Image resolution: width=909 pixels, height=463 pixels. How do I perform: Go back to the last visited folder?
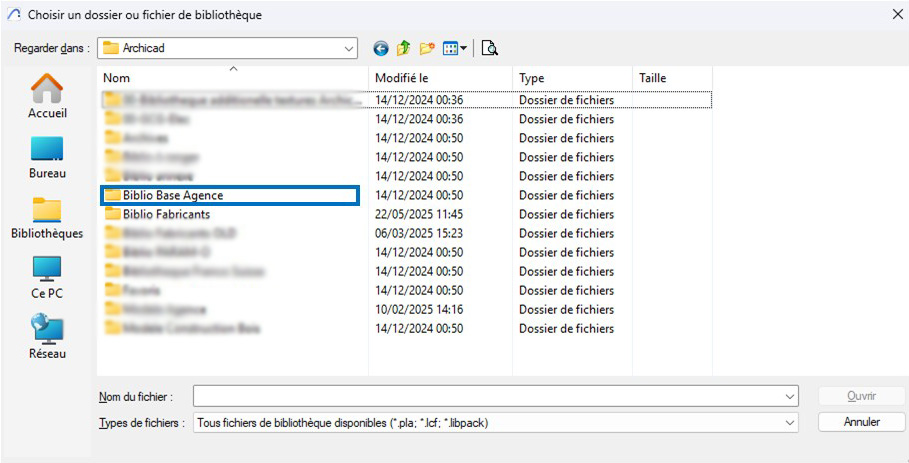pos(380,49)
